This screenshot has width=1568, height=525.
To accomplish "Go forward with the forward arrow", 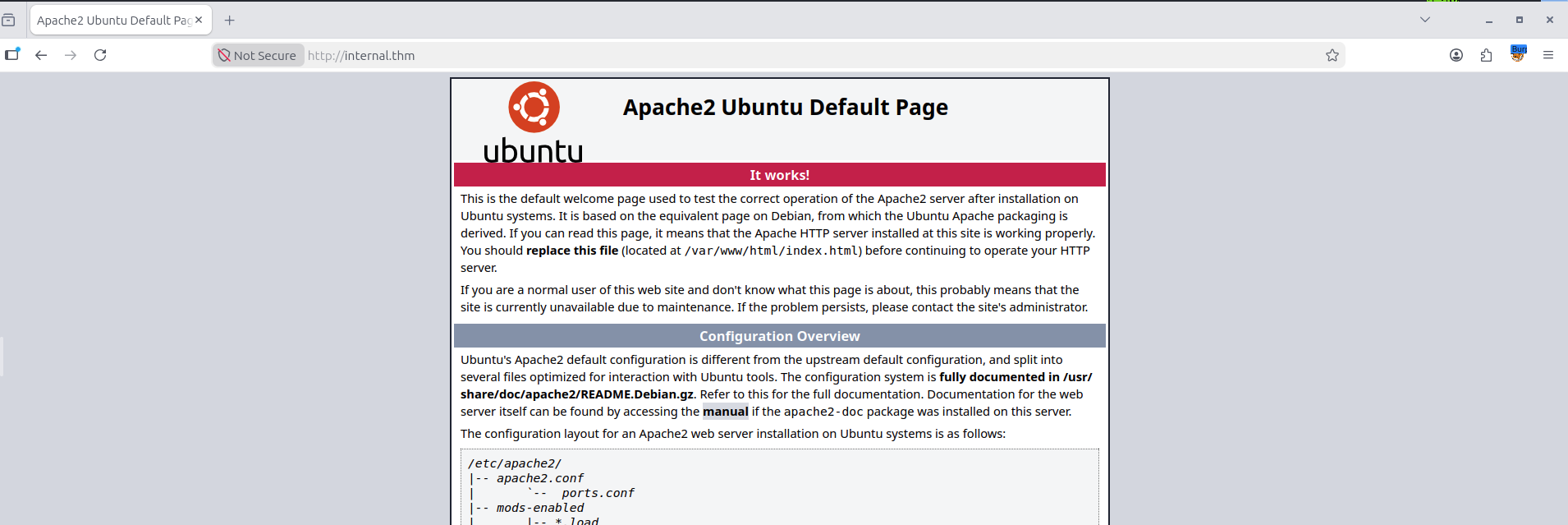I will click(x=71, y=55).
